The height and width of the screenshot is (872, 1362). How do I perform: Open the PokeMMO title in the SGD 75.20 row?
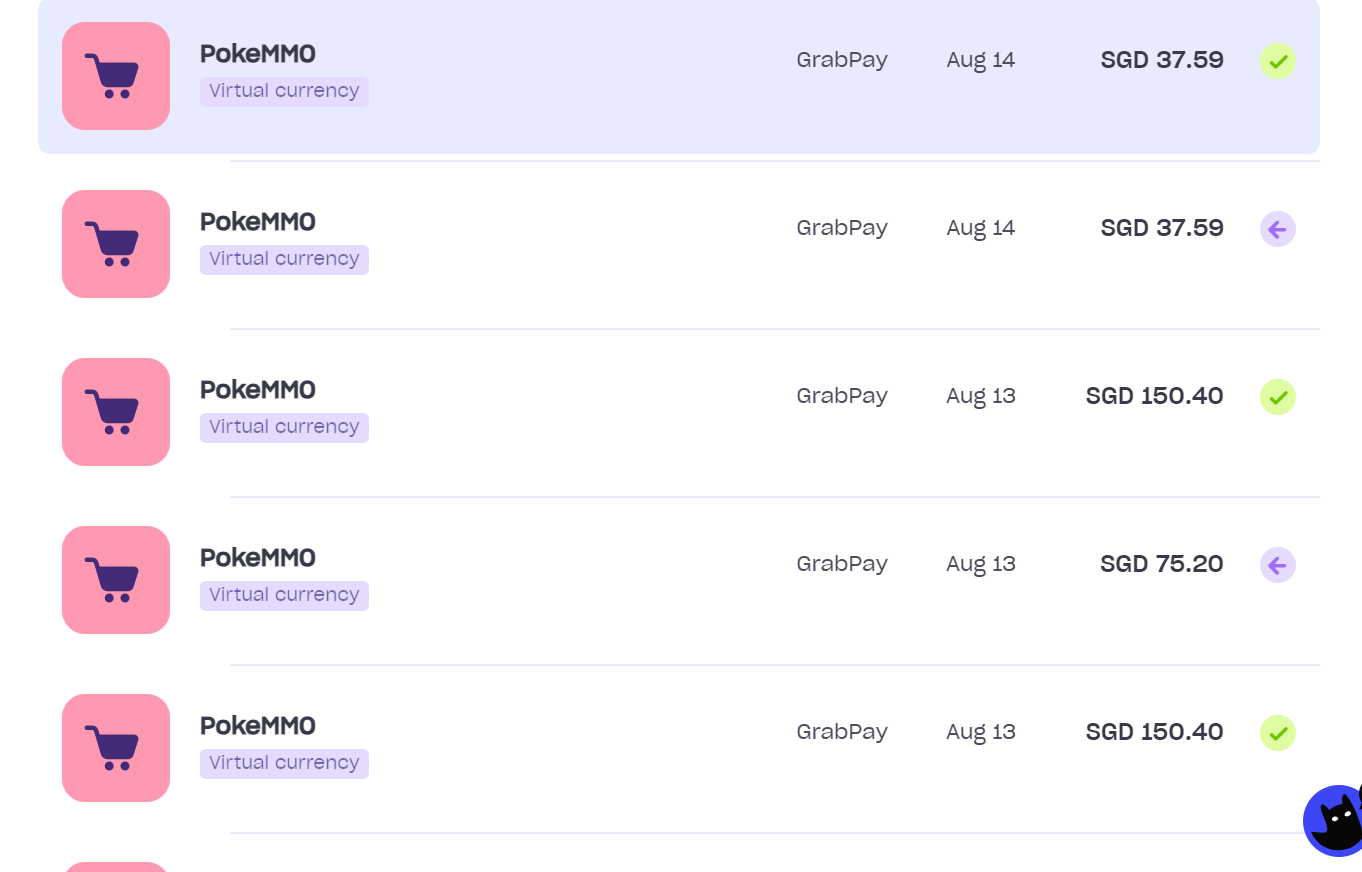(258, 557)
